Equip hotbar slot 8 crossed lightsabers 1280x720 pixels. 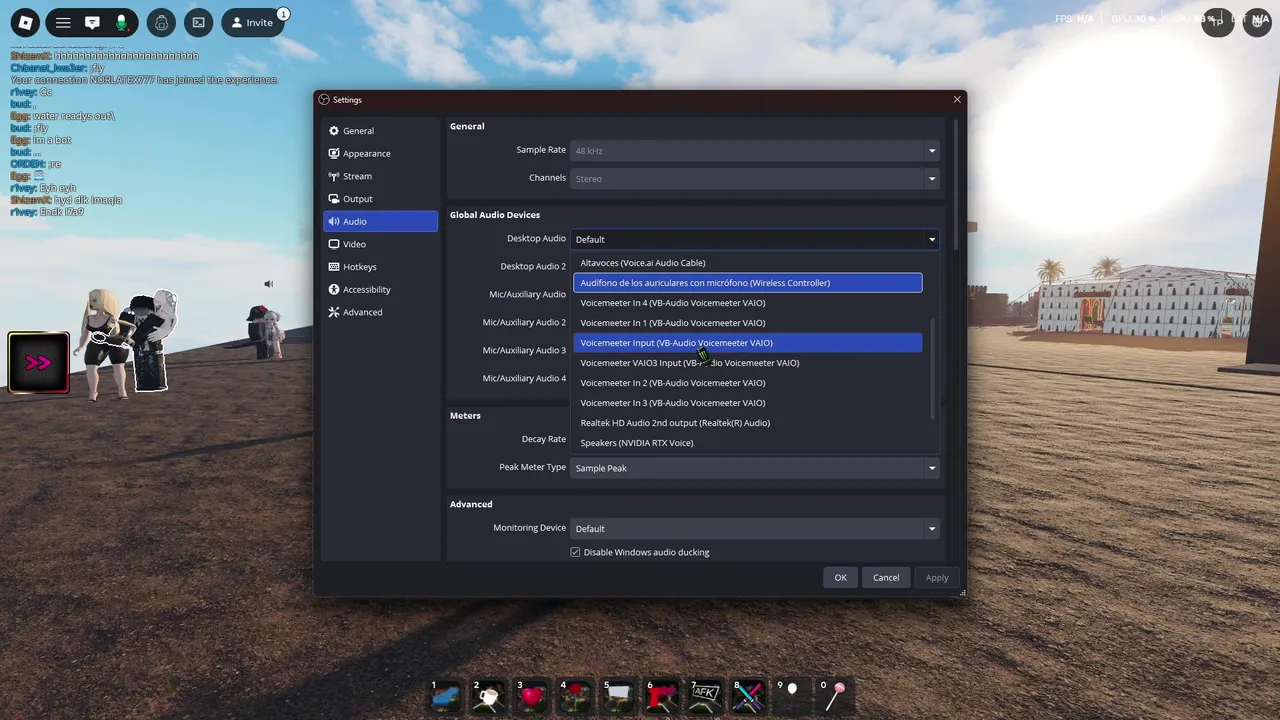[749, 696]
